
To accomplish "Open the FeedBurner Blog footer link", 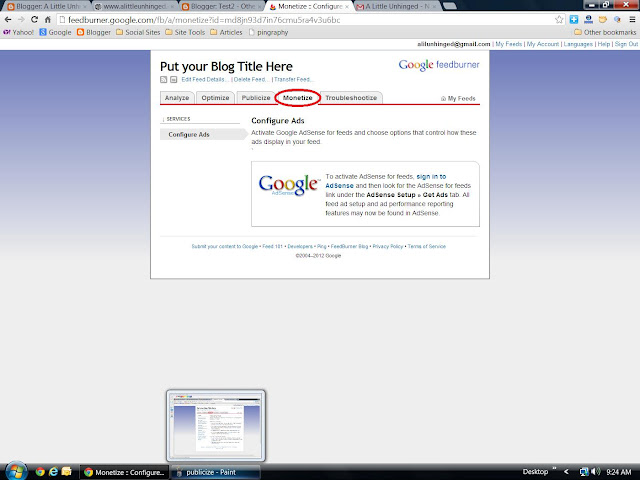I will (349, 247).
